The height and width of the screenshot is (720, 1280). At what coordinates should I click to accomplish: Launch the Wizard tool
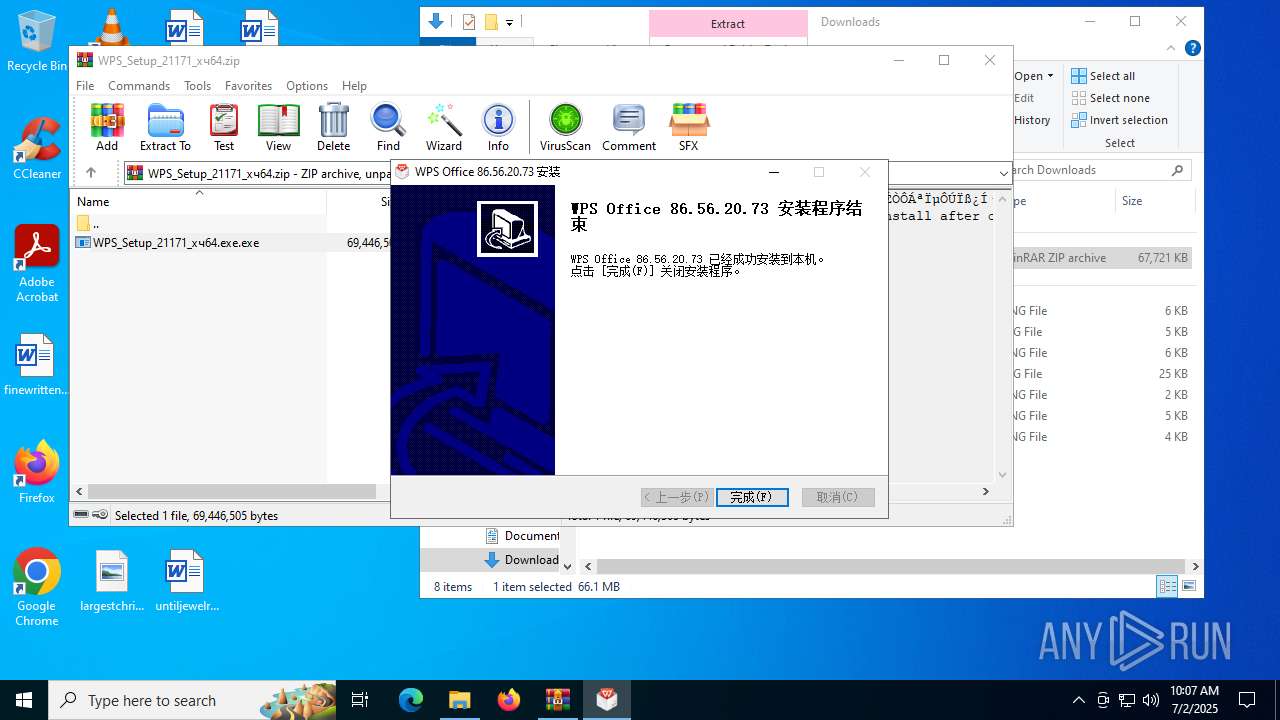(x=444, y=127)
